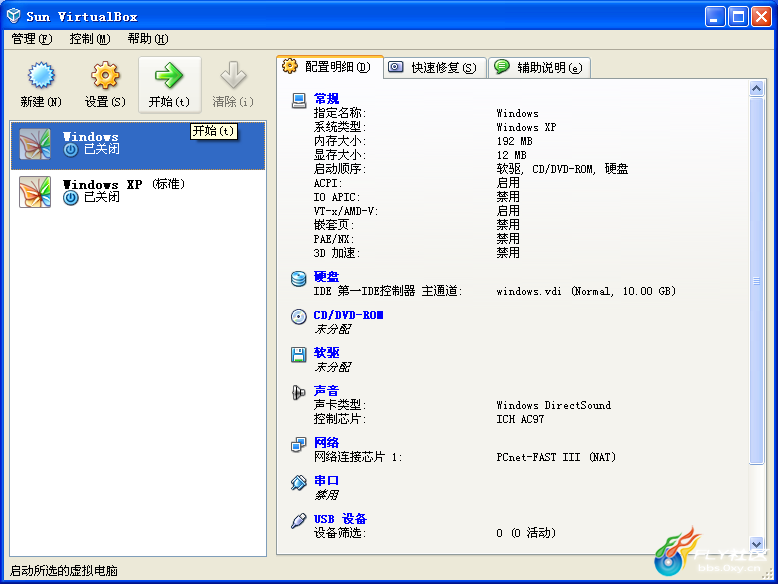
Task: Click the VirtualBox cube title bar icon
Action: [14, 16]
